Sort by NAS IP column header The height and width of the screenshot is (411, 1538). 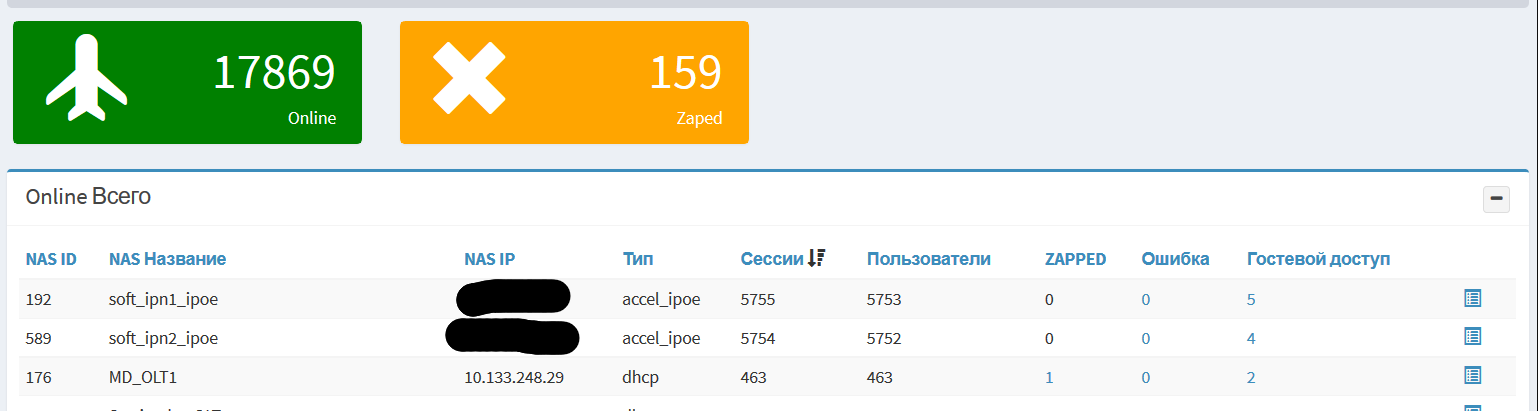[x=489, y=259]
